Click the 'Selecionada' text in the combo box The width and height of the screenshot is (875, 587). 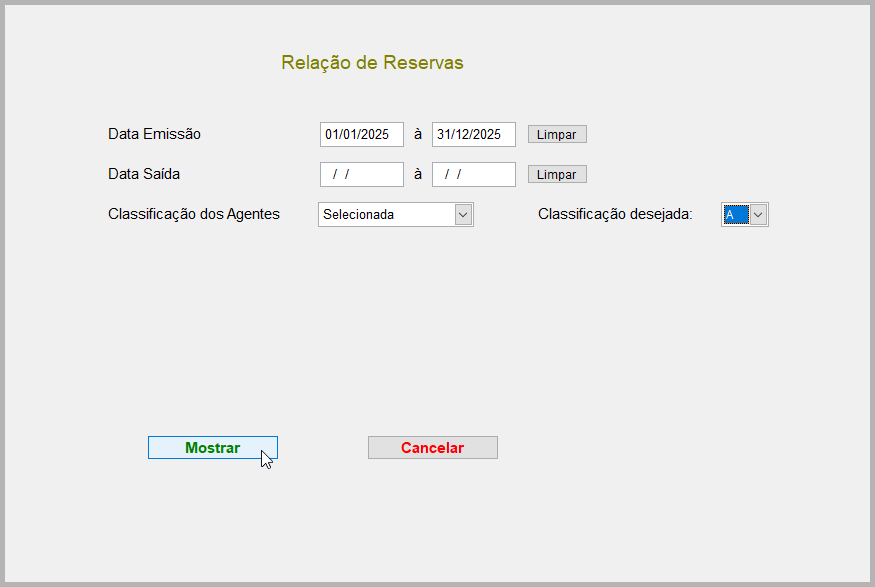click(360, 214)
